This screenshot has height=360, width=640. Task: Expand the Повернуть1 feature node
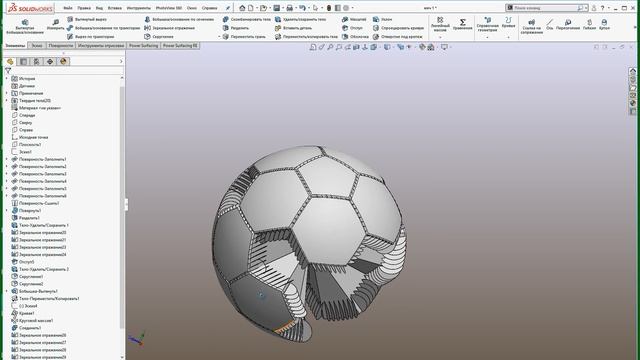pyautogui.click(x=7, y=210)
